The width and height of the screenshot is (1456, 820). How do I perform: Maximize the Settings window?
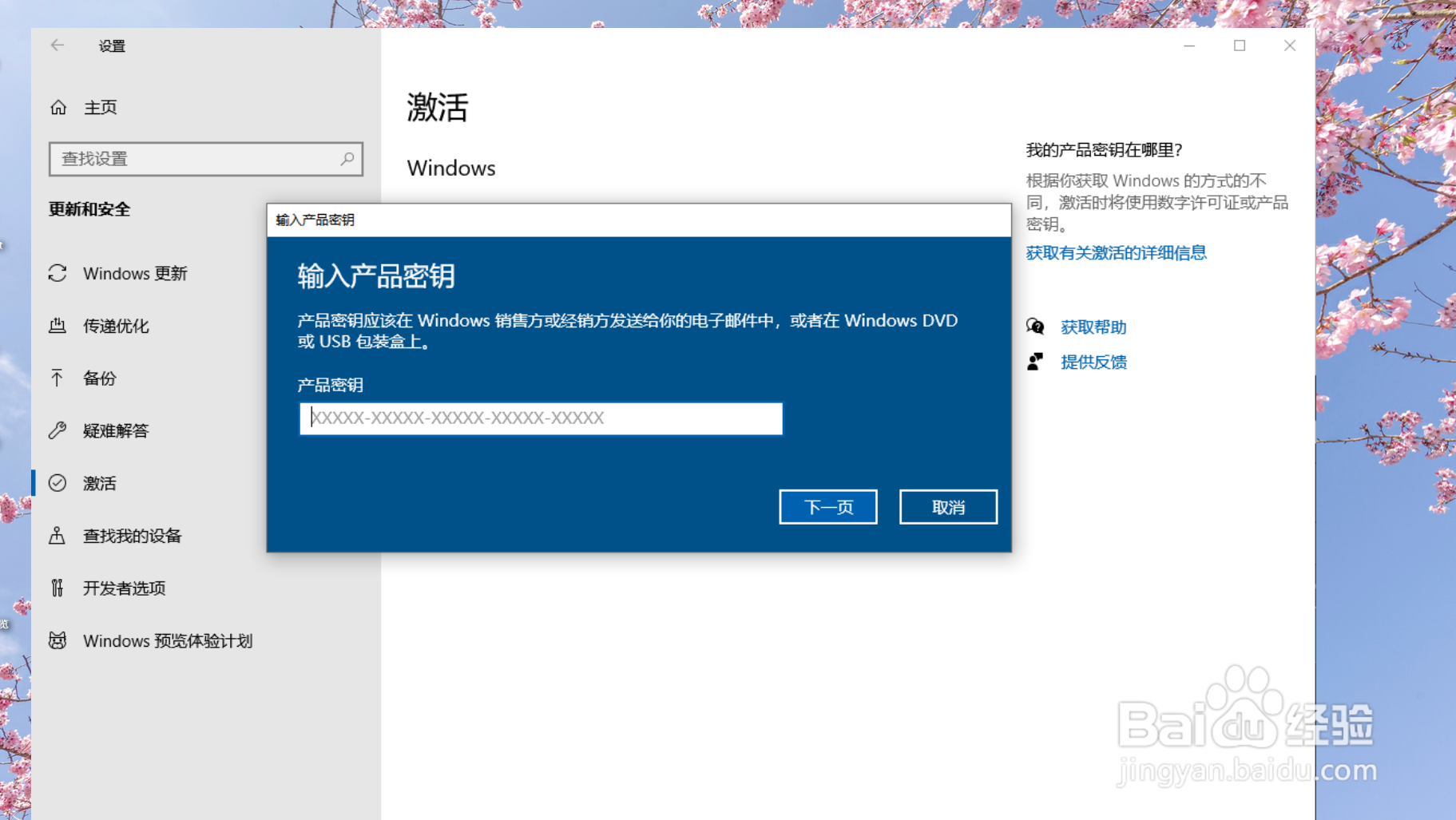click(1240, 46)
